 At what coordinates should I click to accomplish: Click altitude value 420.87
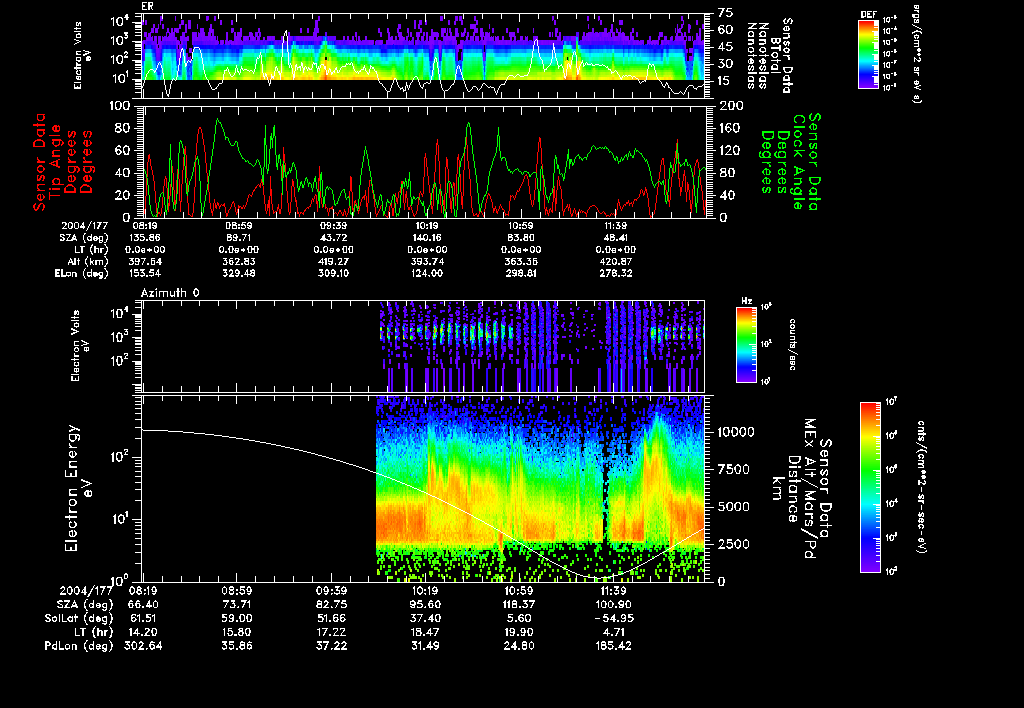pos(615,261)
